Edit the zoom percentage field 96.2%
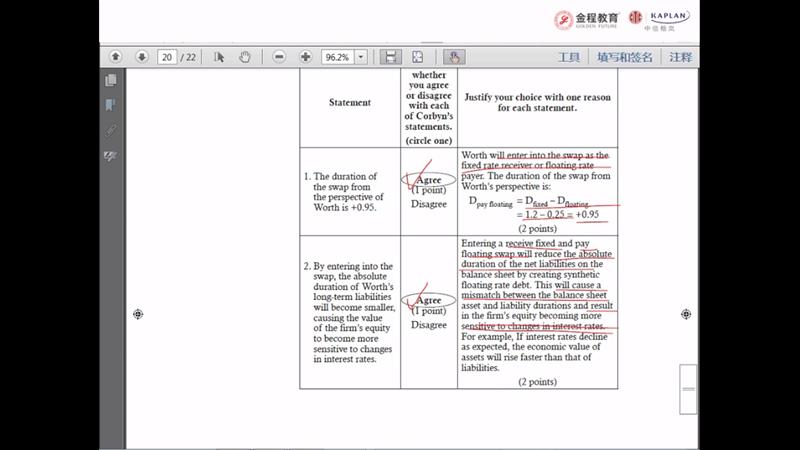 (x=338, y=57)
